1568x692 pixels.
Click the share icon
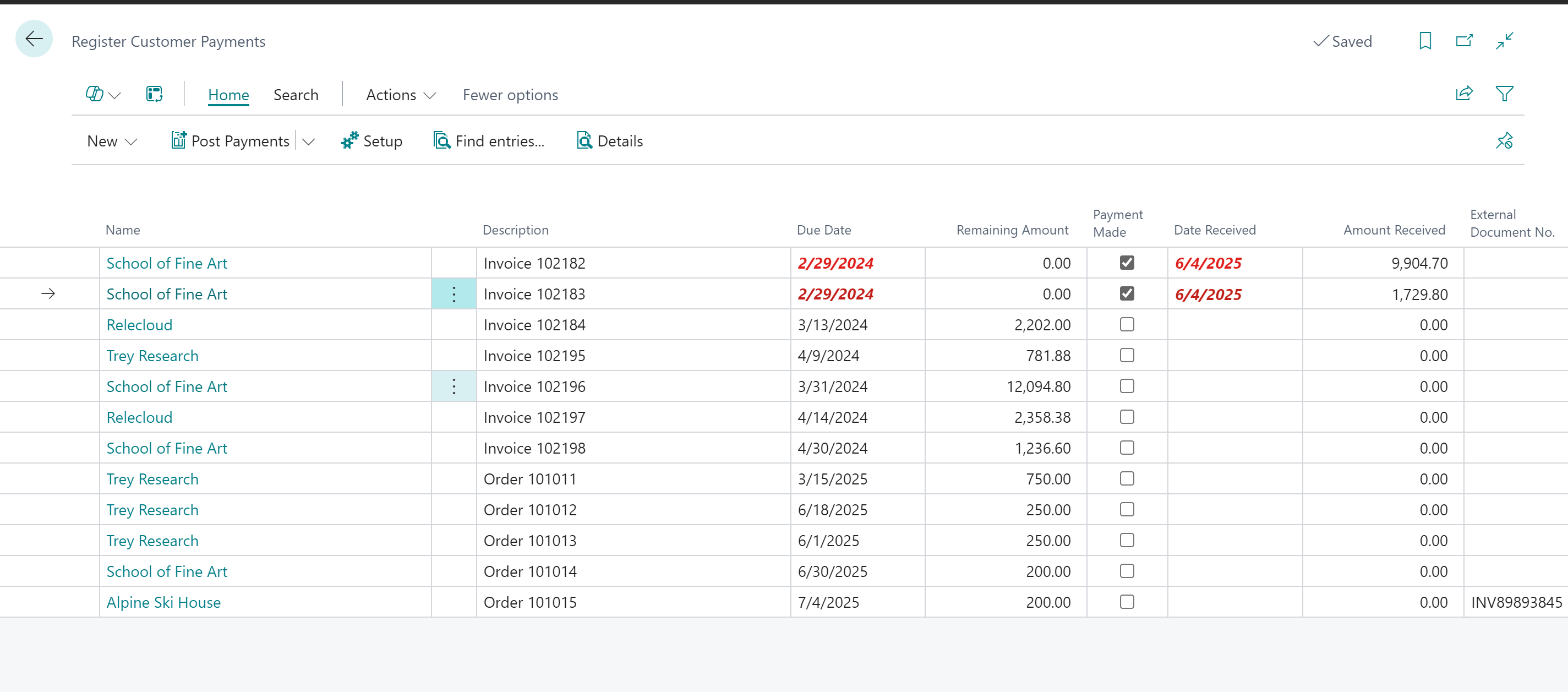1464,94
